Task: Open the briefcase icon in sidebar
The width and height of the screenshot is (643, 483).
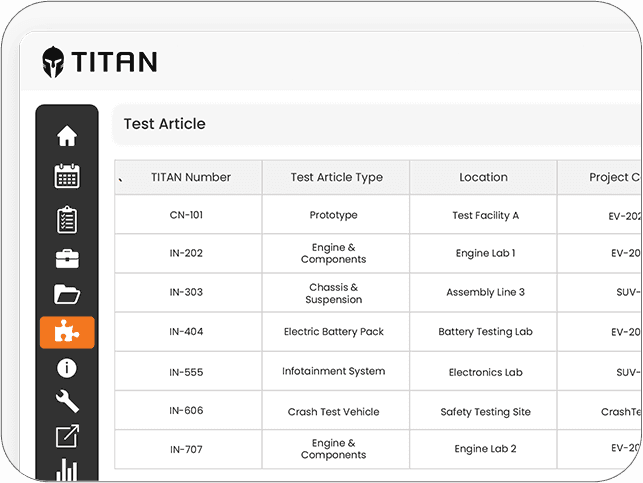Action: tap(67, 259)
